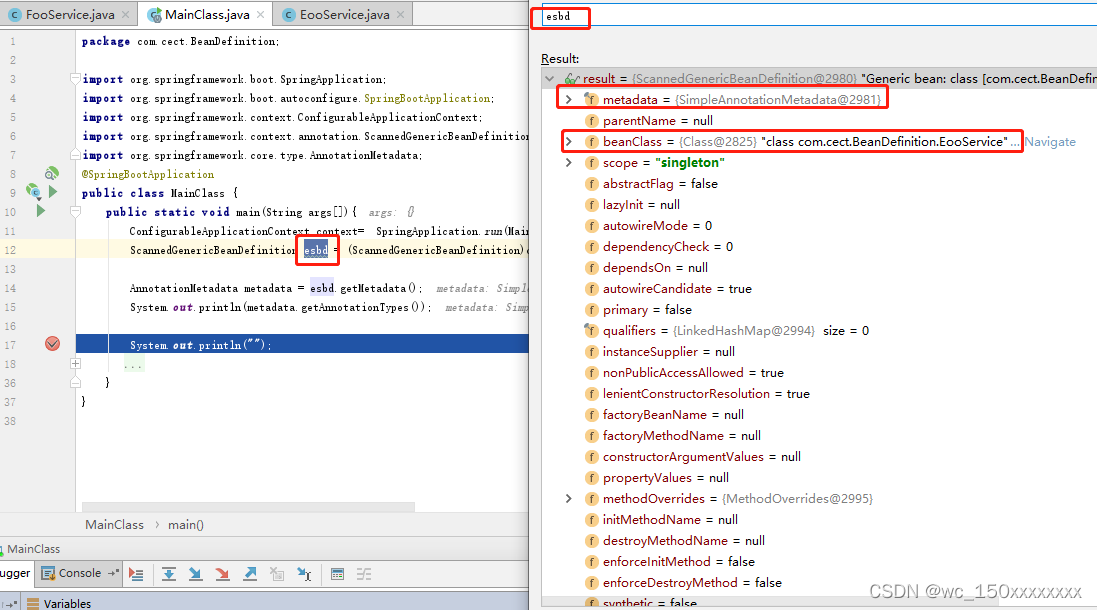Viewport: 1097px width, 610px height.
Task: Open Evaluate Expression via calculator icon
Action: point(337,574)
